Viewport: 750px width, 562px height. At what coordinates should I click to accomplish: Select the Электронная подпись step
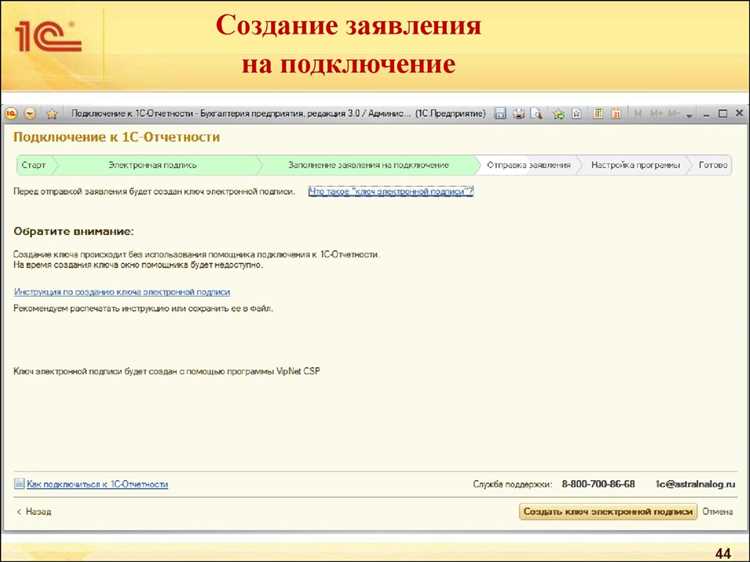tap(153, 165)
